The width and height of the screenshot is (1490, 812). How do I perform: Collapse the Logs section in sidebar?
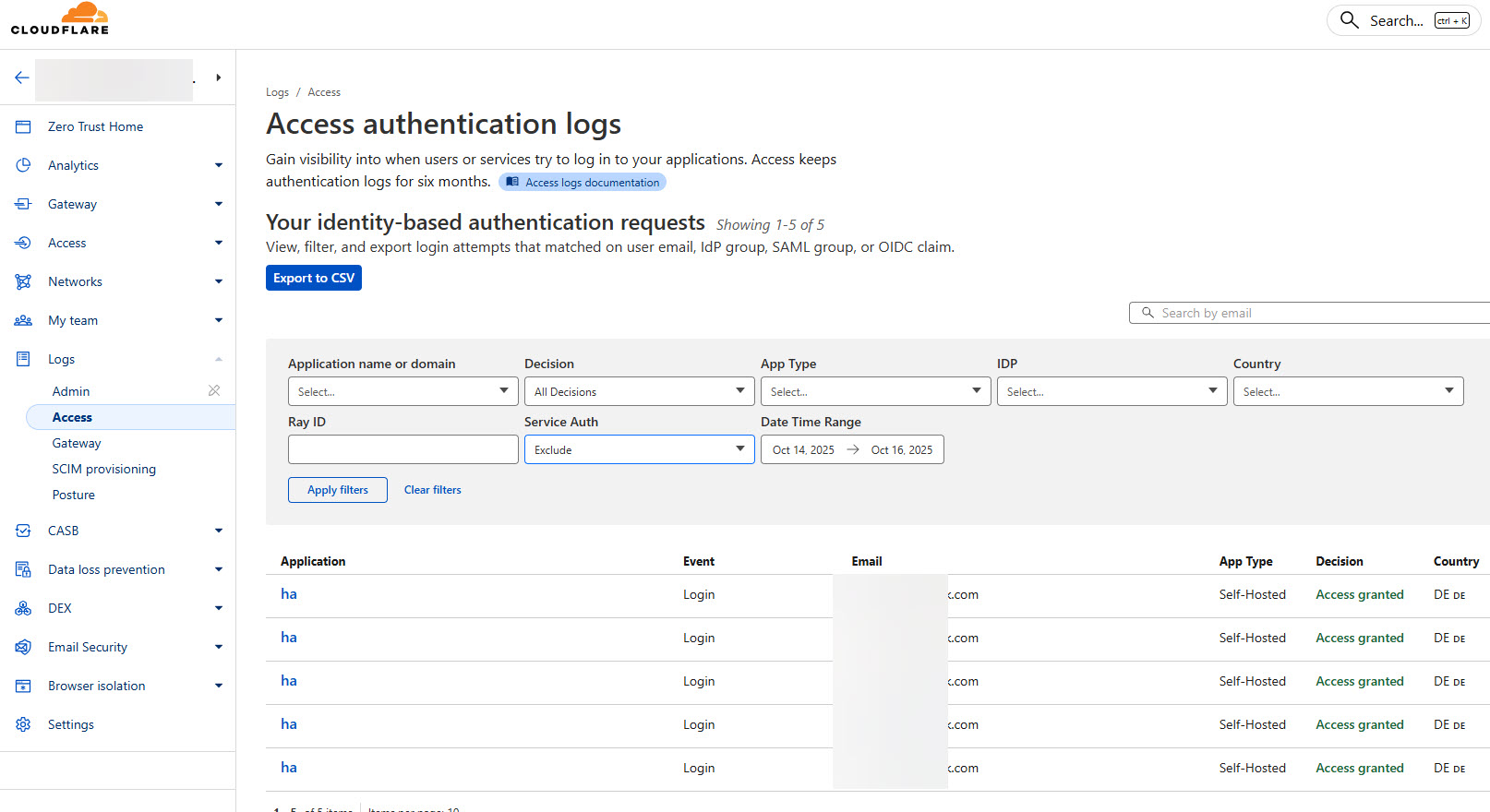pyautogui.click(x=218, y=359)
